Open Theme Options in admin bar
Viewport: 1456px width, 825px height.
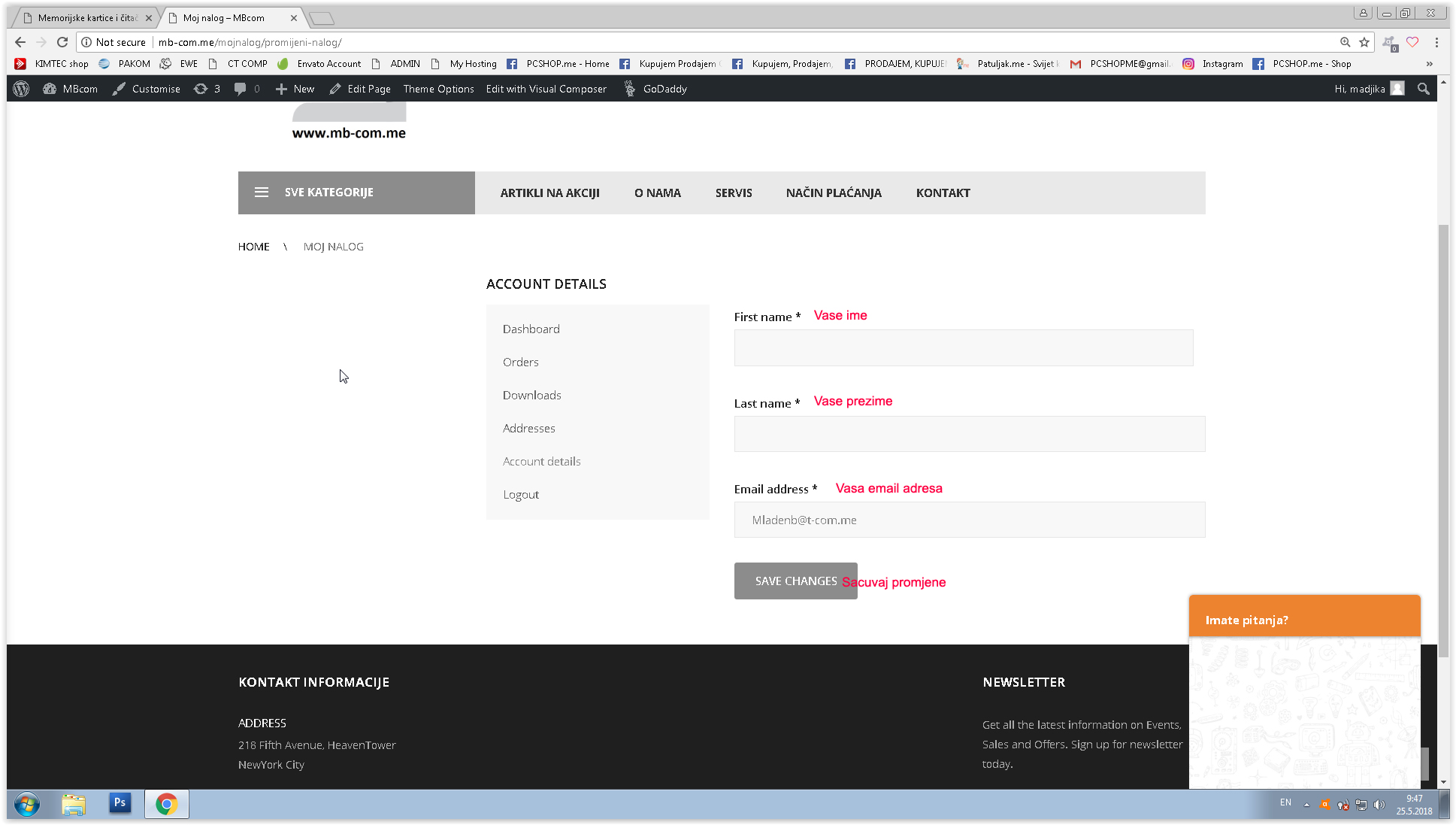[439, 89]
